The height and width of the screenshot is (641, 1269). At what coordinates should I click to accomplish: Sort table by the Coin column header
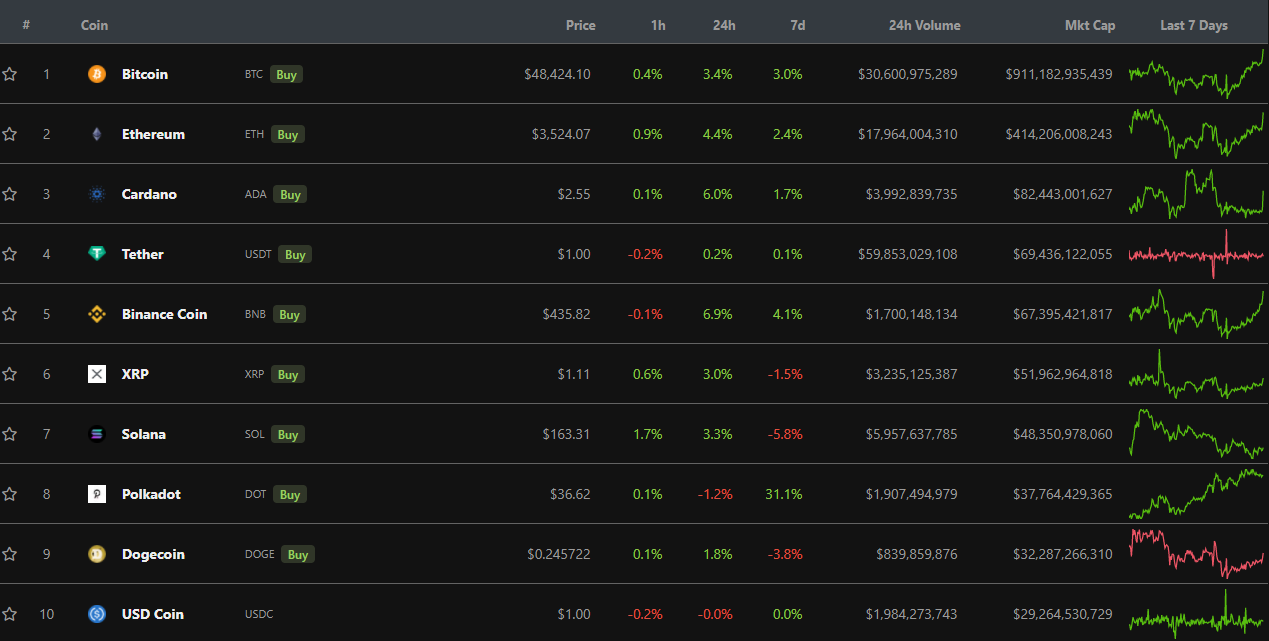click(x=94, y=25)
